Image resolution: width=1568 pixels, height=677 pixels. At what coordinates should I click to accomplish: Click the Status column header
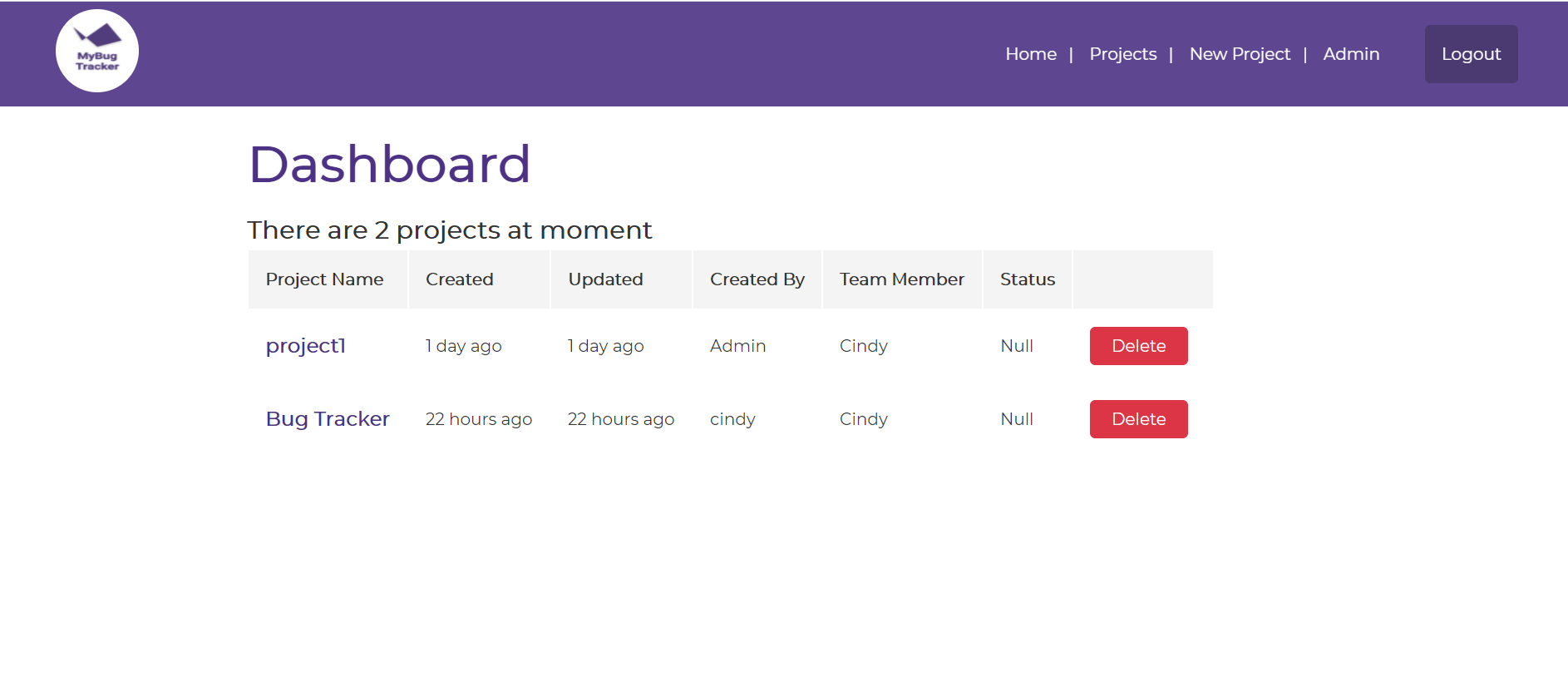click(1027, 279)
